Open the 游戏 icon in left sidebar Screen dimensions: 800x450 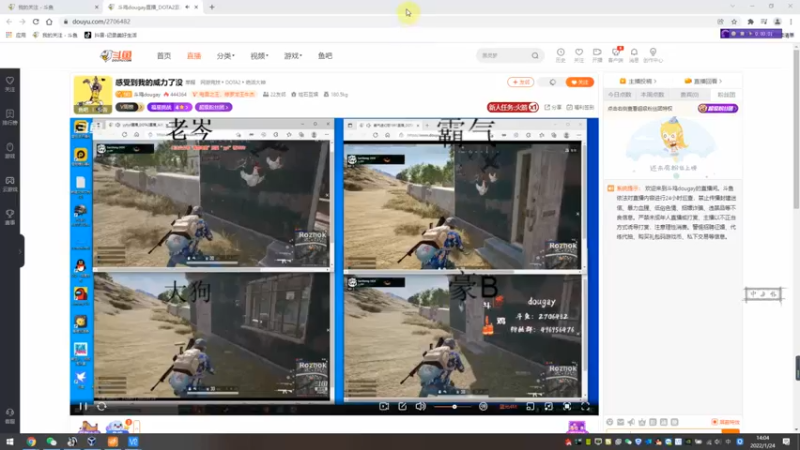click(x=10, y=151)
